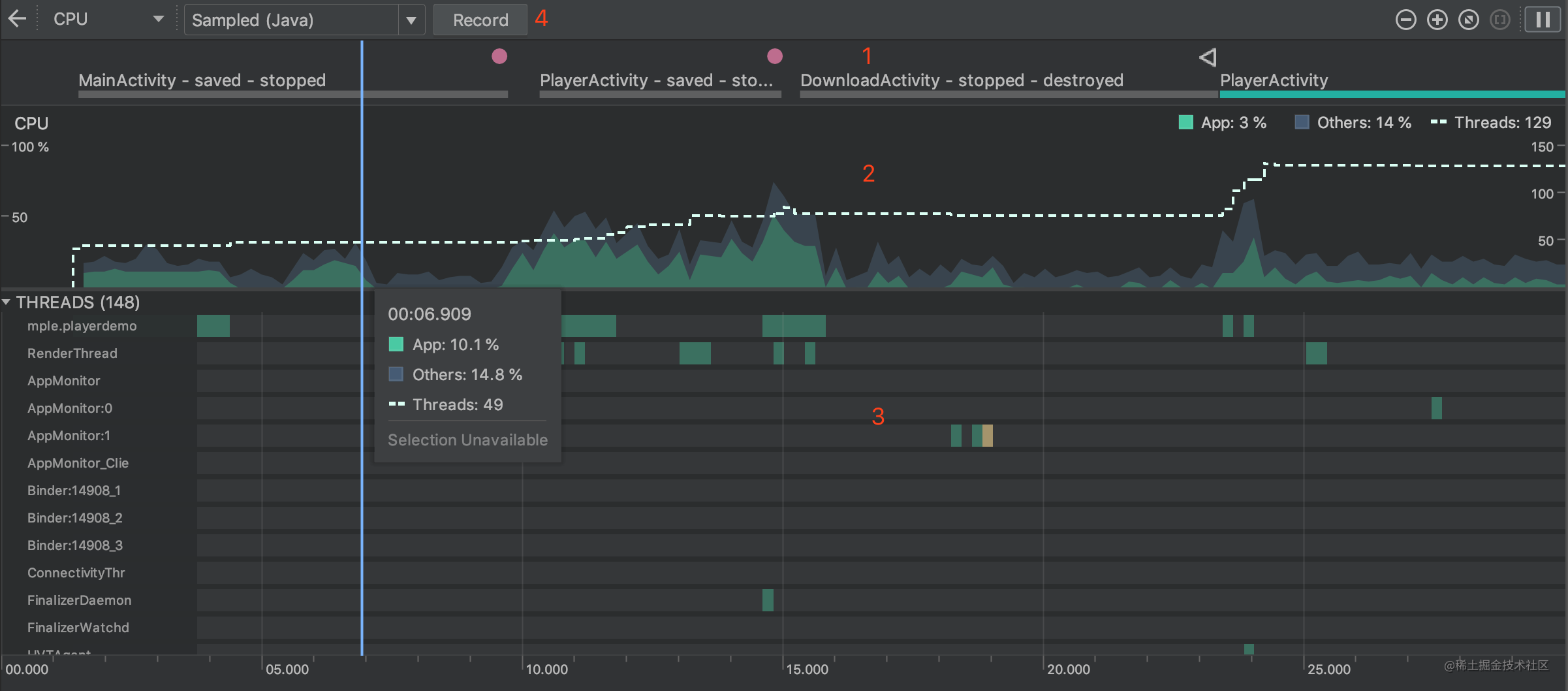The width and height of the screenshot is (1568, 691).
Task: Select the Binder:14908_1 thread
Action: click(783, 490)
